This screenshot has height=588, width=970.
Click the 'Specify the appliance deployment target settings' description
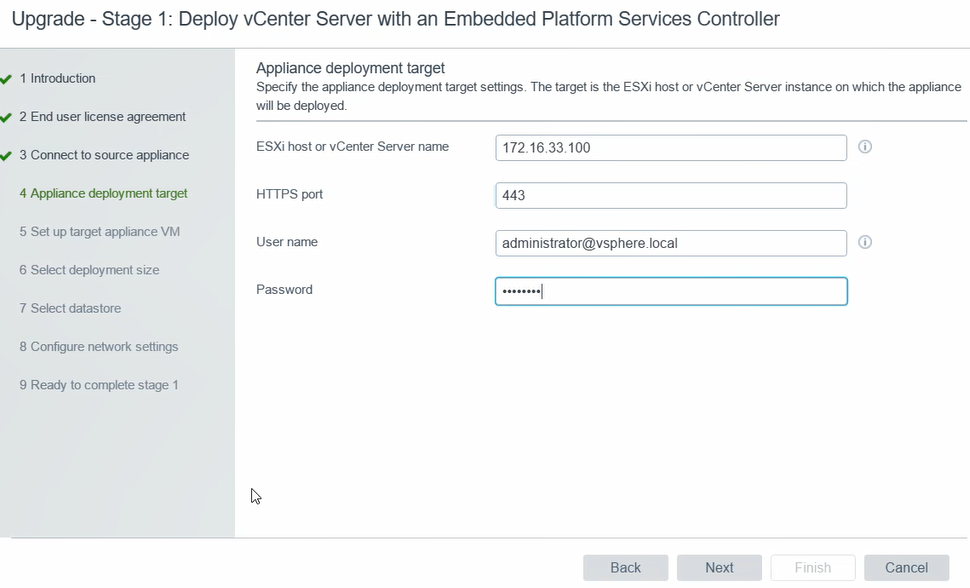tap(609, 96)
